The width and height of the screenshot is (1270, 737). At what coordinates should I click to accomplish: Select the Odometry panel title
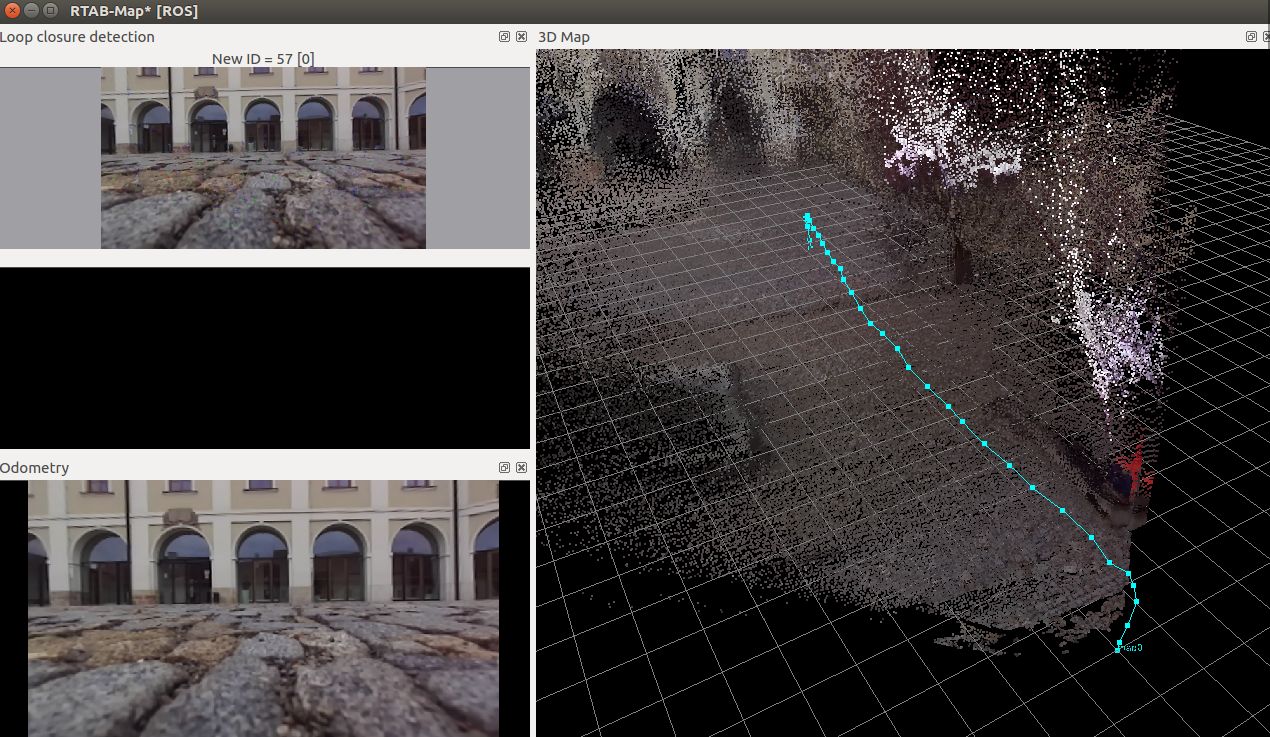click(x=35, y=468)
